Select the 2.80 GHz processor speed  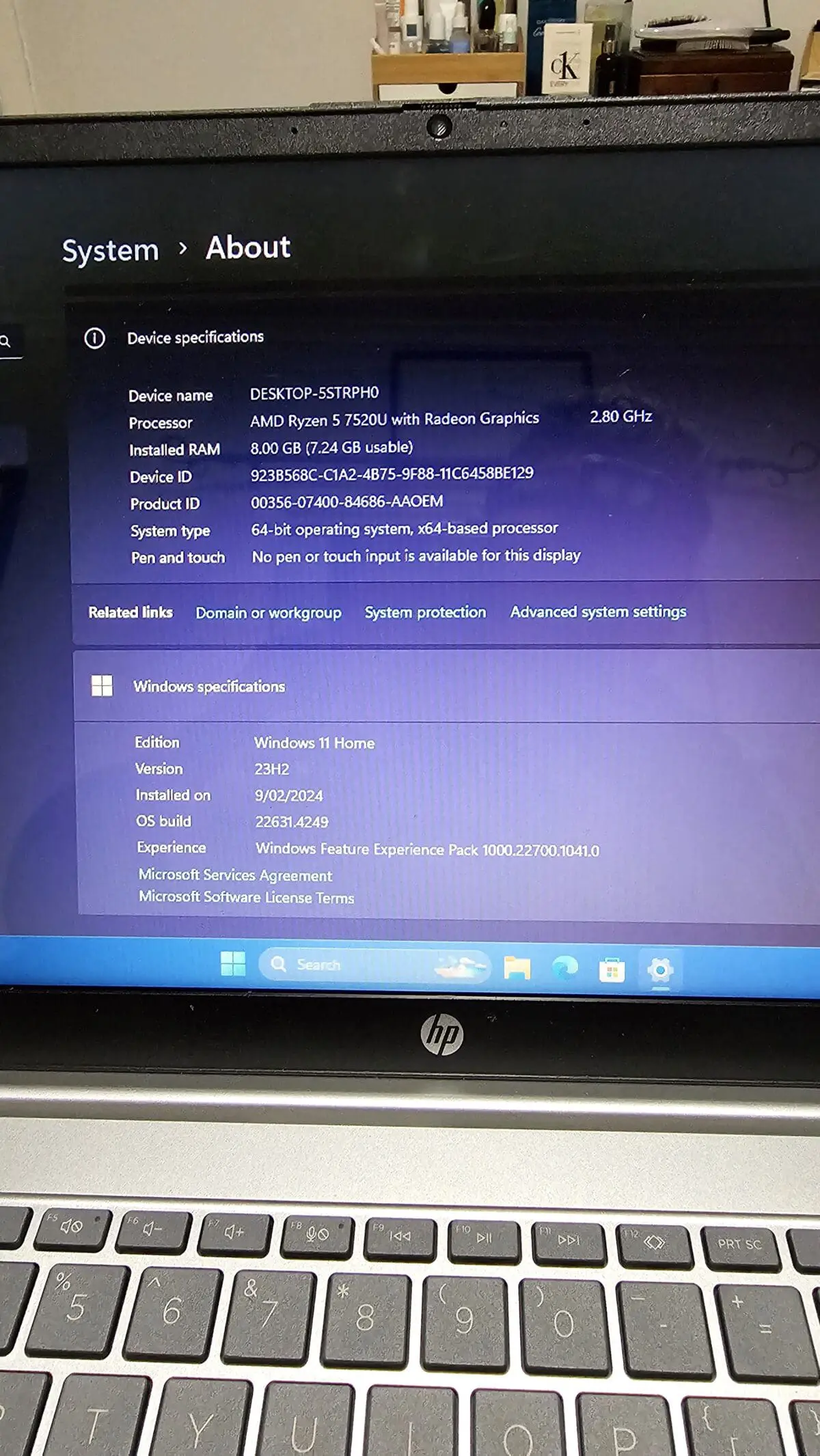(x=621, y=417)
